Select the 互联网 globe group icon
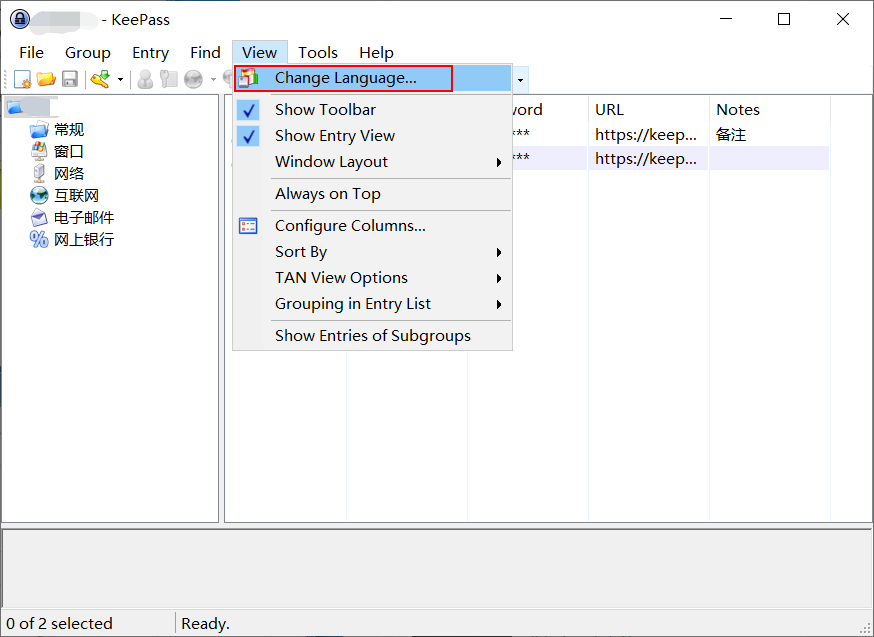874x637 pixels. click(x=39, y=196)
